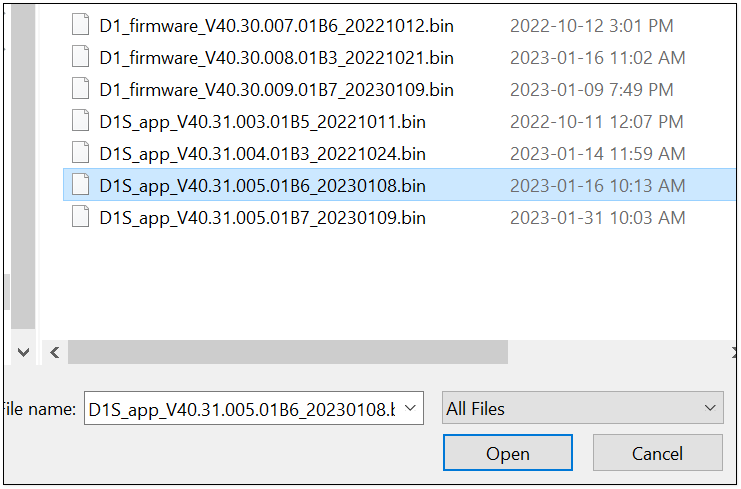Viewport: 741px width, 489px height.
Task: Click the Open button
Action: pyautogui.click(x=508, y=453)
